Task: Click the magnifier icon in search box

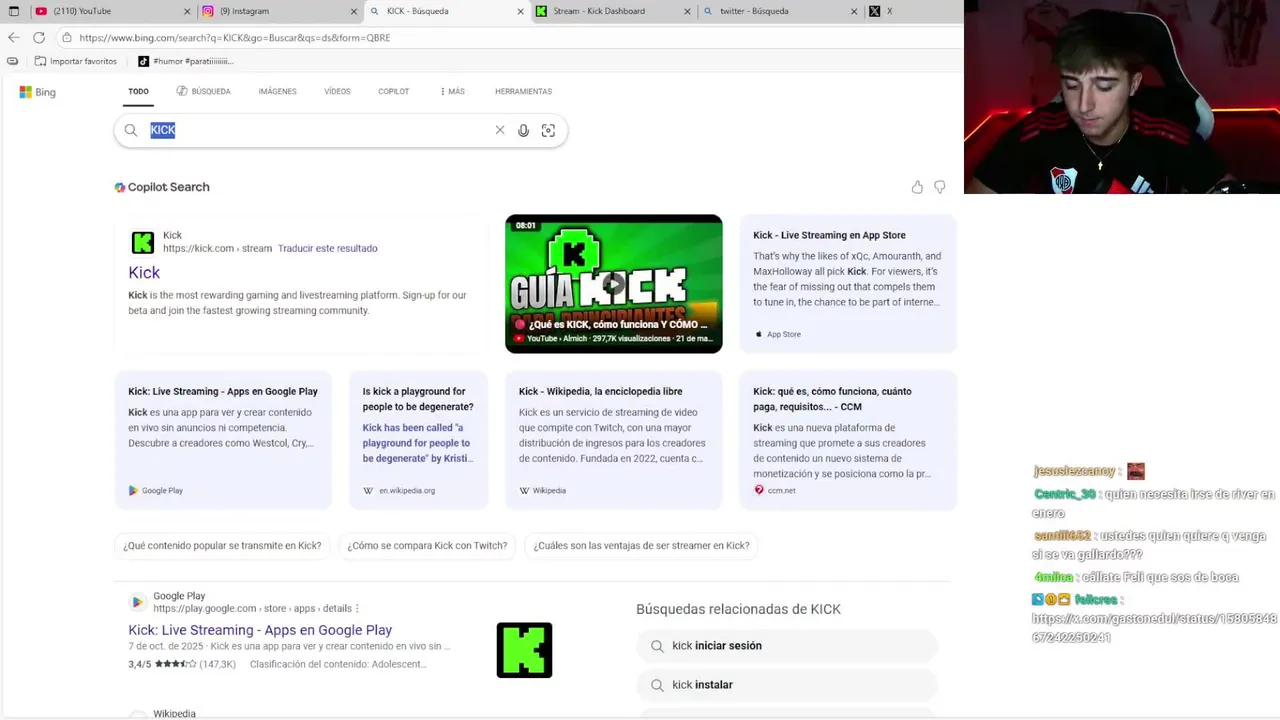Action: [x=131, y=130]
